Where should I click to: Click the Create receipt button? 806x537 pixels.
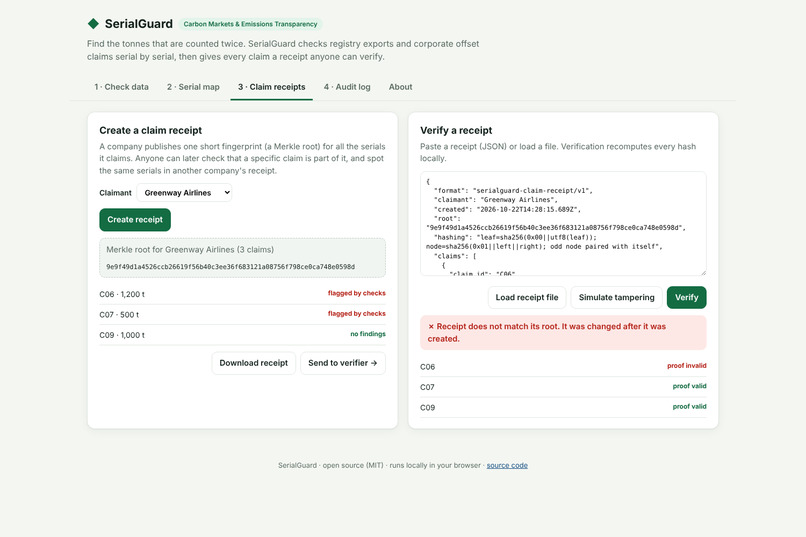coord(135,219)
